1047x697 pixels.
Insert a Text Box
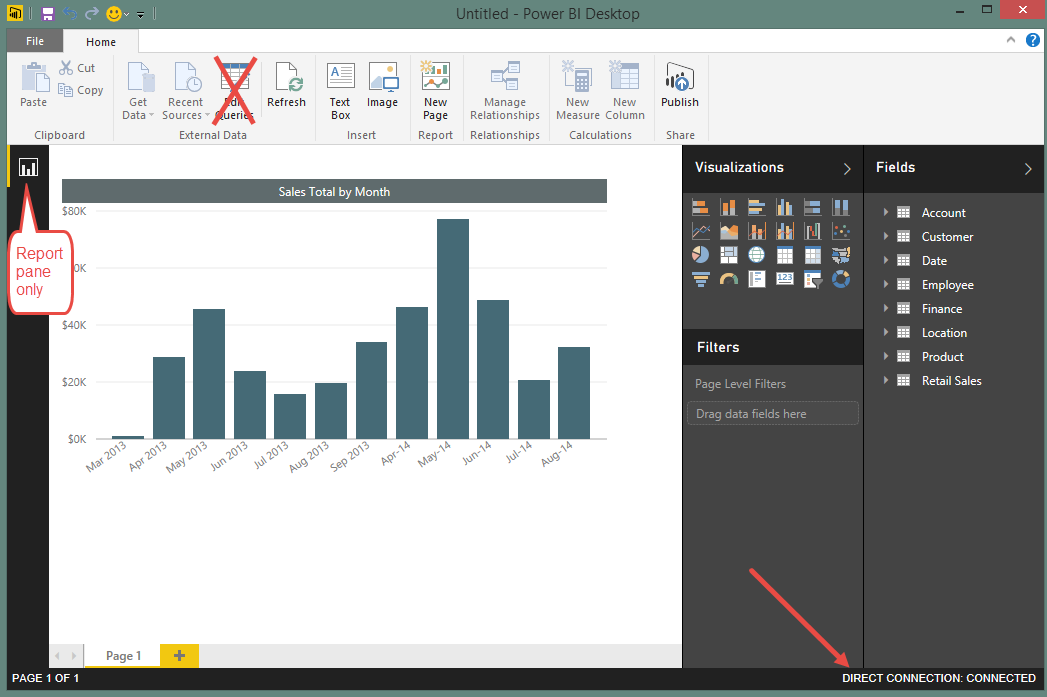341,90
